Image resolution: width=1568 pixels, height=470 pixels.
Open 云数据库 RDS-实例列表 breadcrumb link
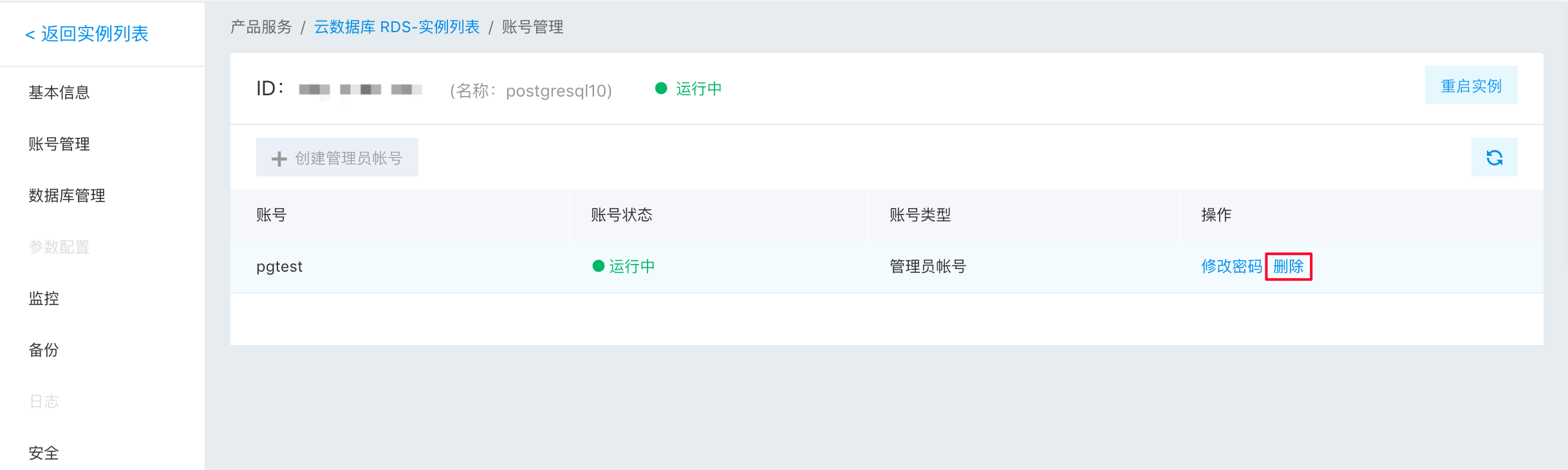click(397, 27)
